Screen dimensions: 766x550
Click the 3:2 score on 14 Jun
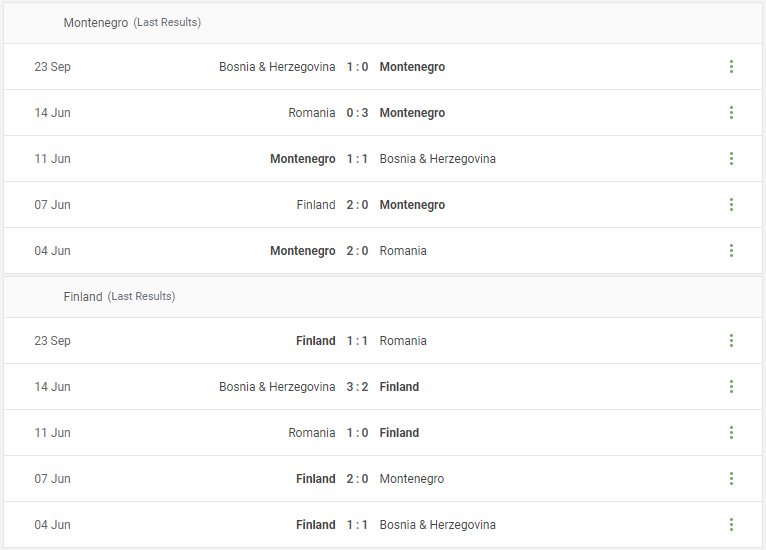pyautogui.click(x=357, y=387)
